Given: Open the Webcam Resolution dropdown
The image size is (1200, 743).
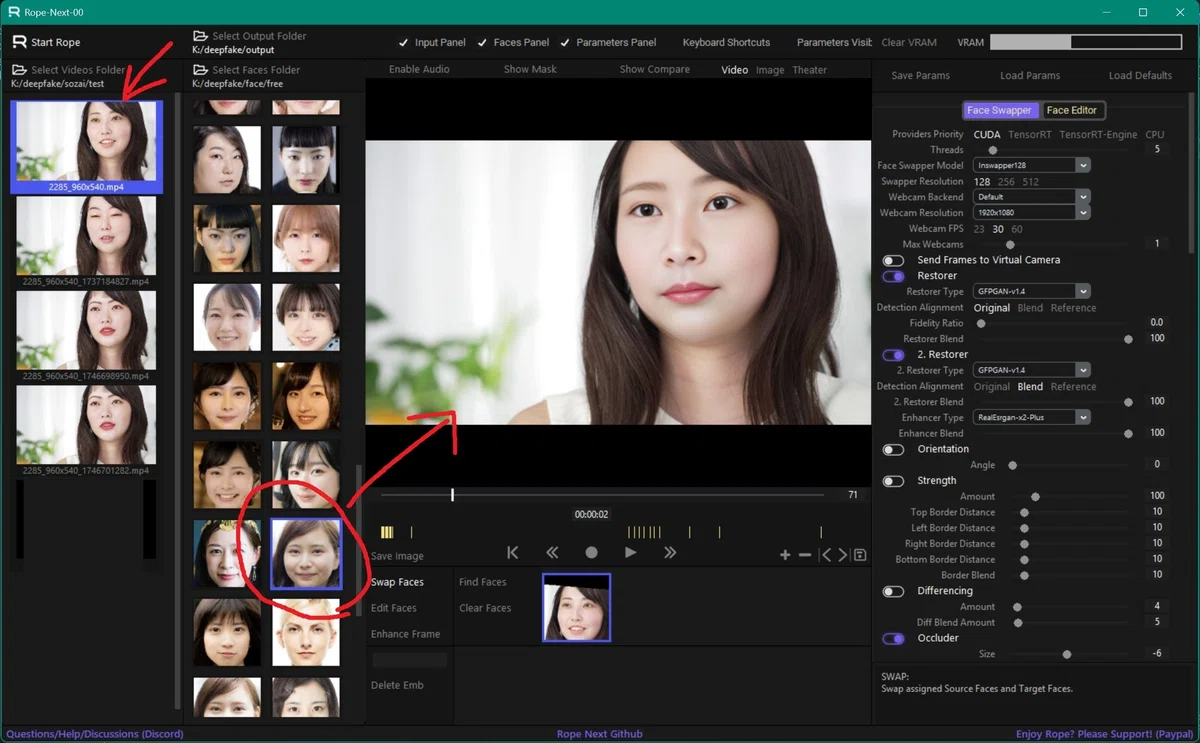Looking at the screenshot, I should tap(1031, 213).
